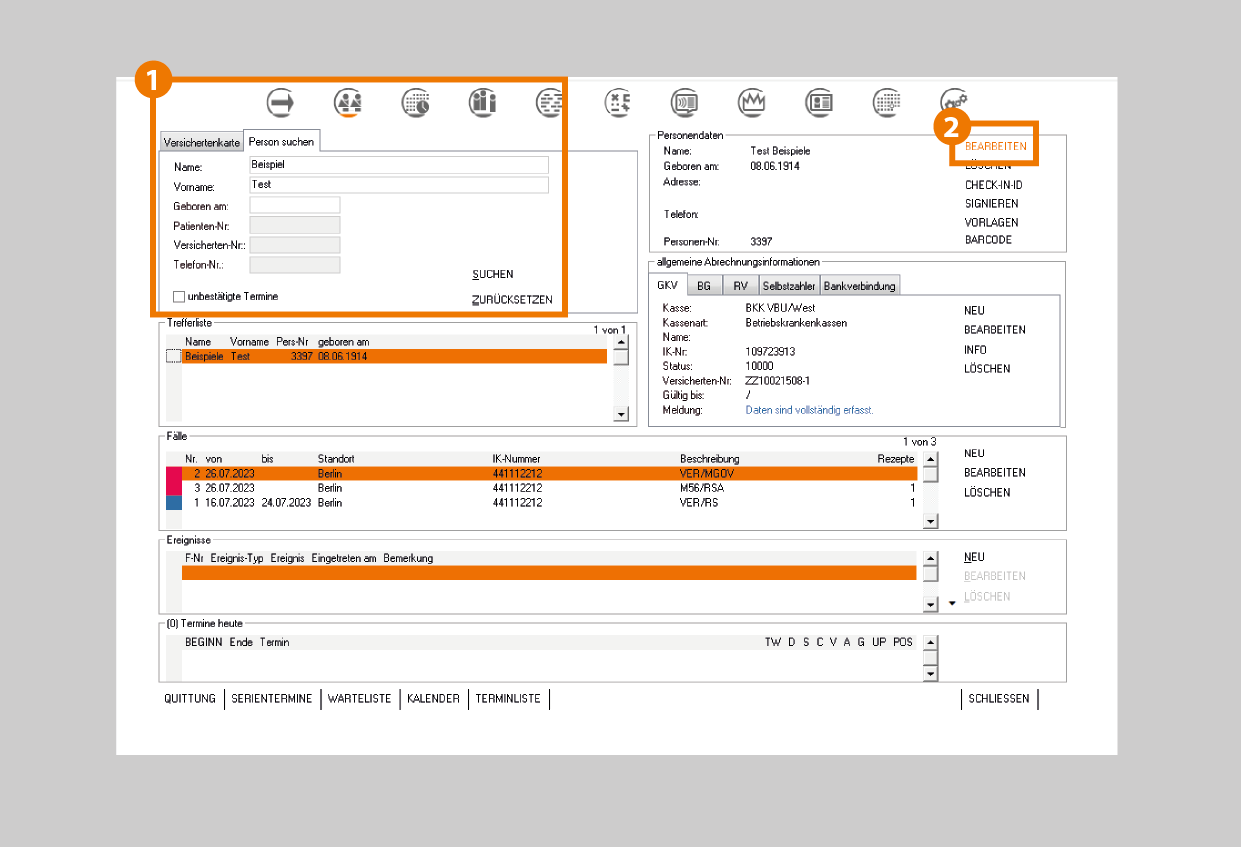Open the calendar with clock icon

416,102
